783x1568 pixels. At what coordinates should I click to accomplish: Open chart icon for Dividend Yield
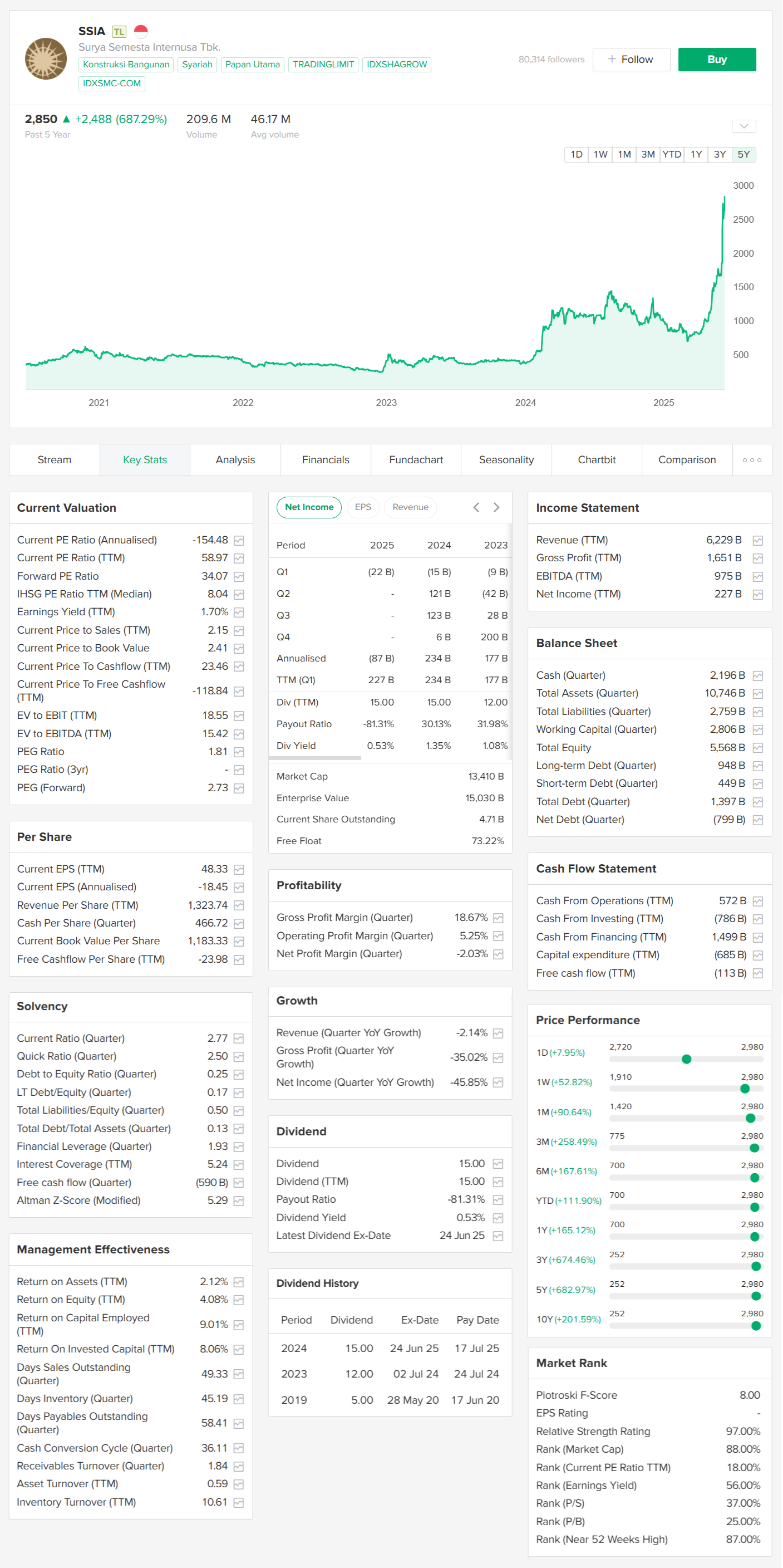click(499, 1218)
